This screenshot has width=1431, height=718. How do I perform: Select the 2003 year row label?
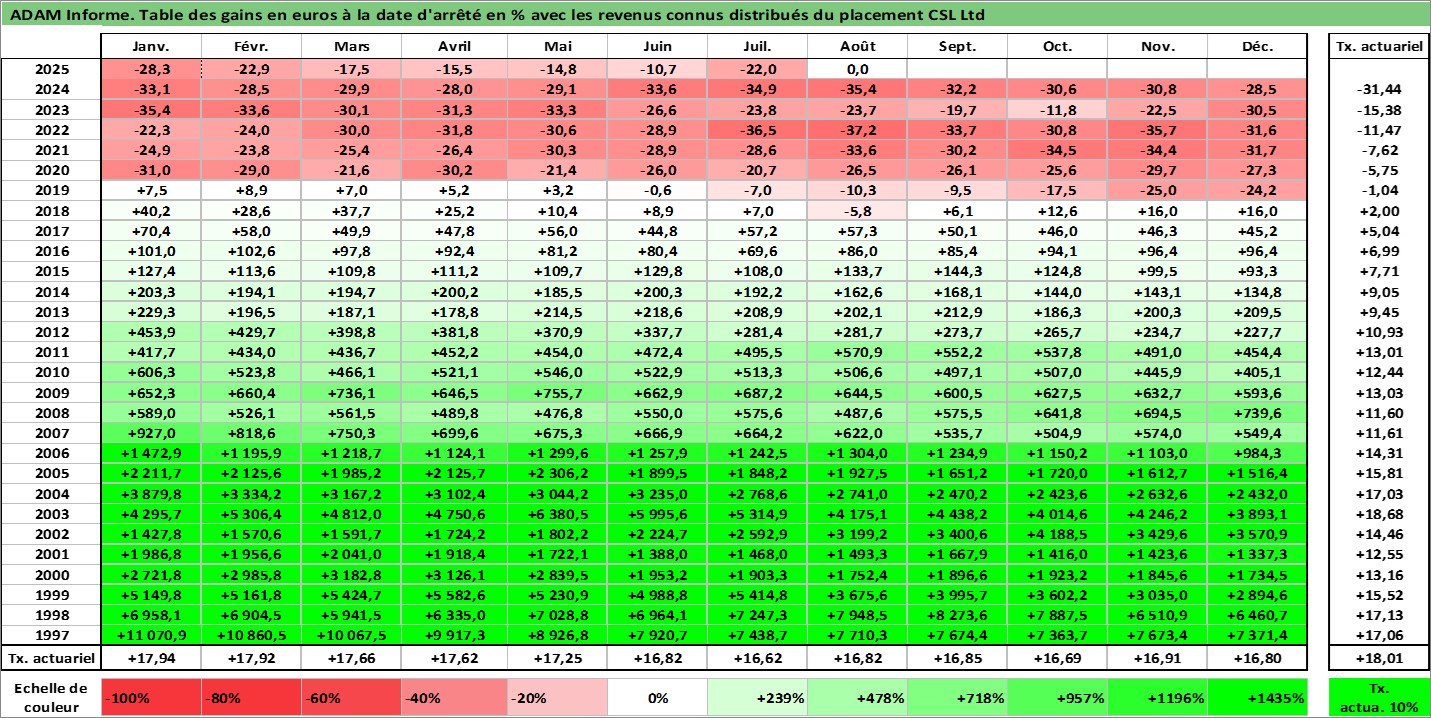point(51,513)
